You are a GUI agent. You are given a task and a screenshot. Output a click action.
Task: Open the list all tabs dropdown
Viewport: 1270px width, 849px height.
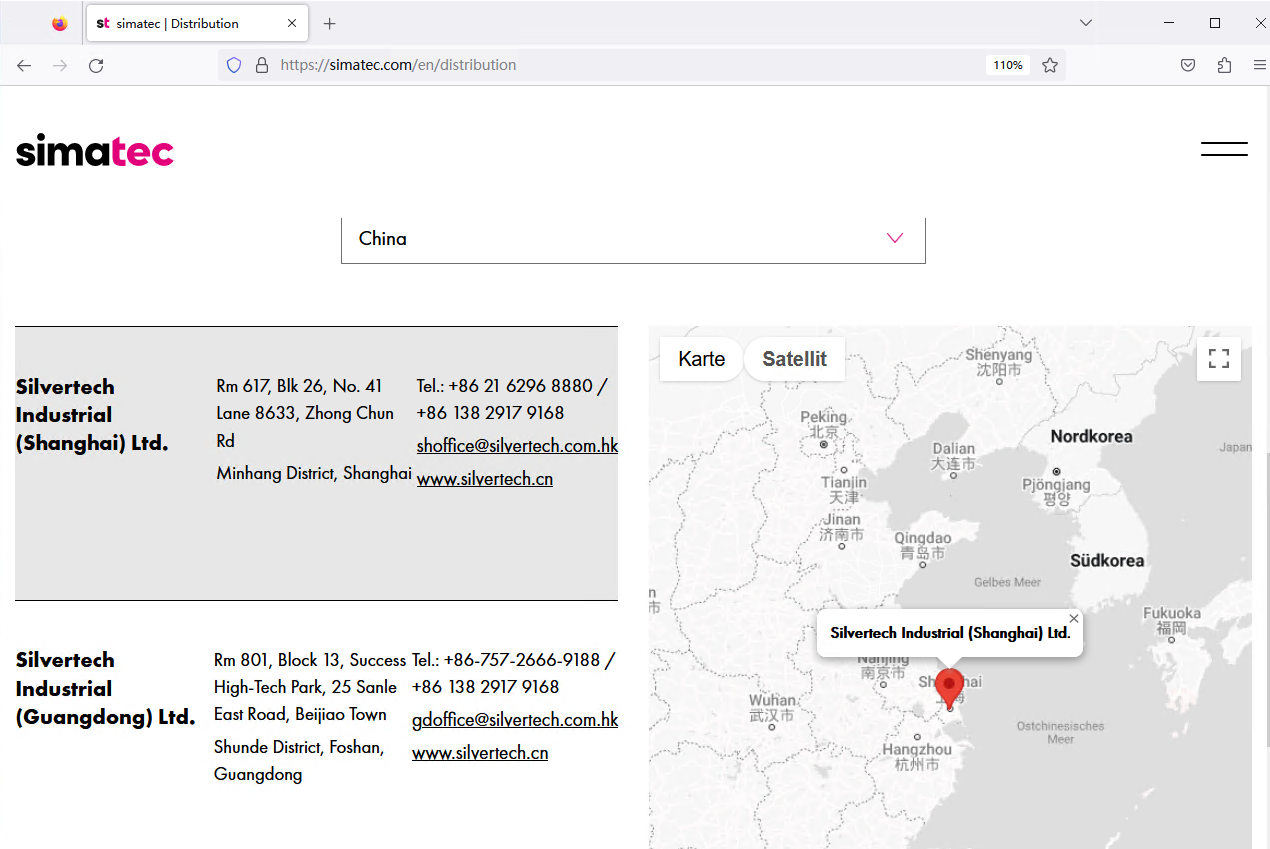[1086, 23]
